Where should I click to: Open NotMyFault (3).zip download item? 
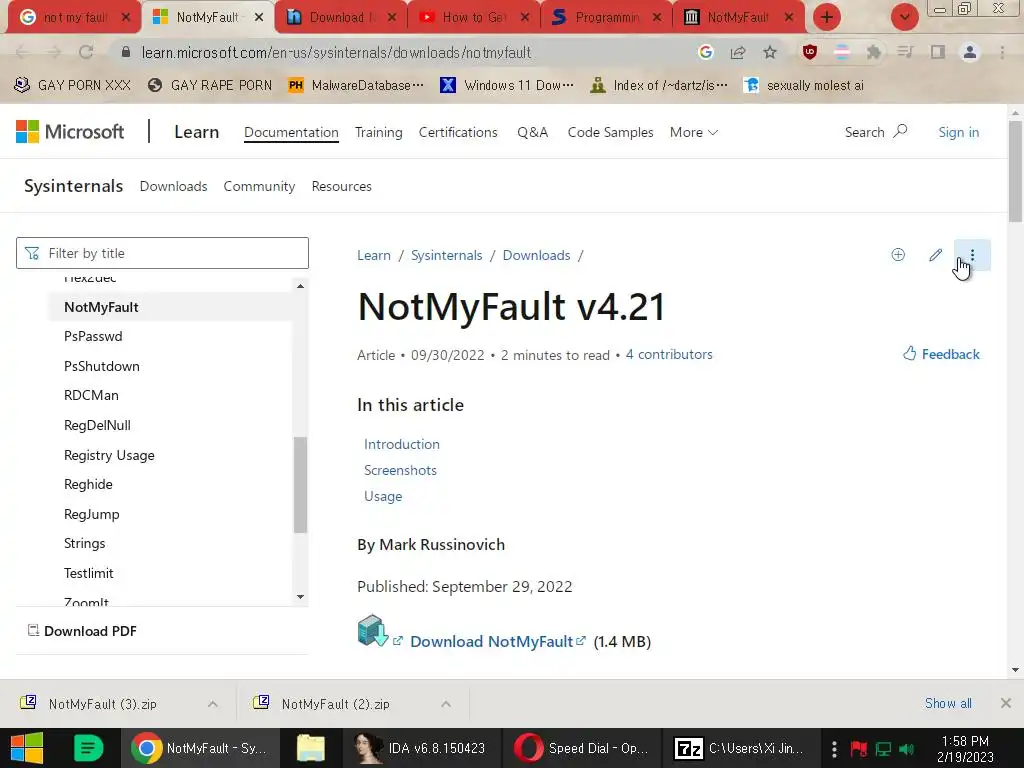103,704
